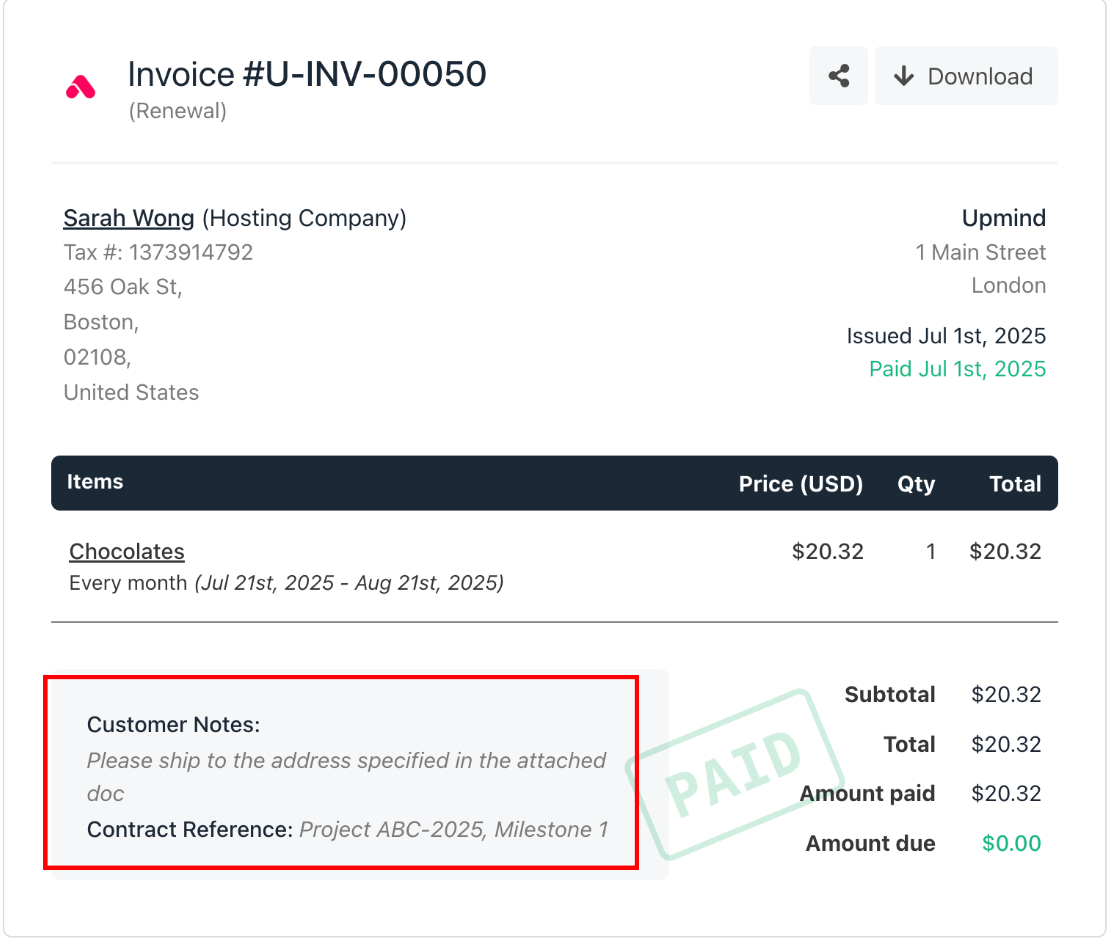Click the pink Upmind logo
The height and width of the screenshot is (938, 1108).
click(81, 88)
